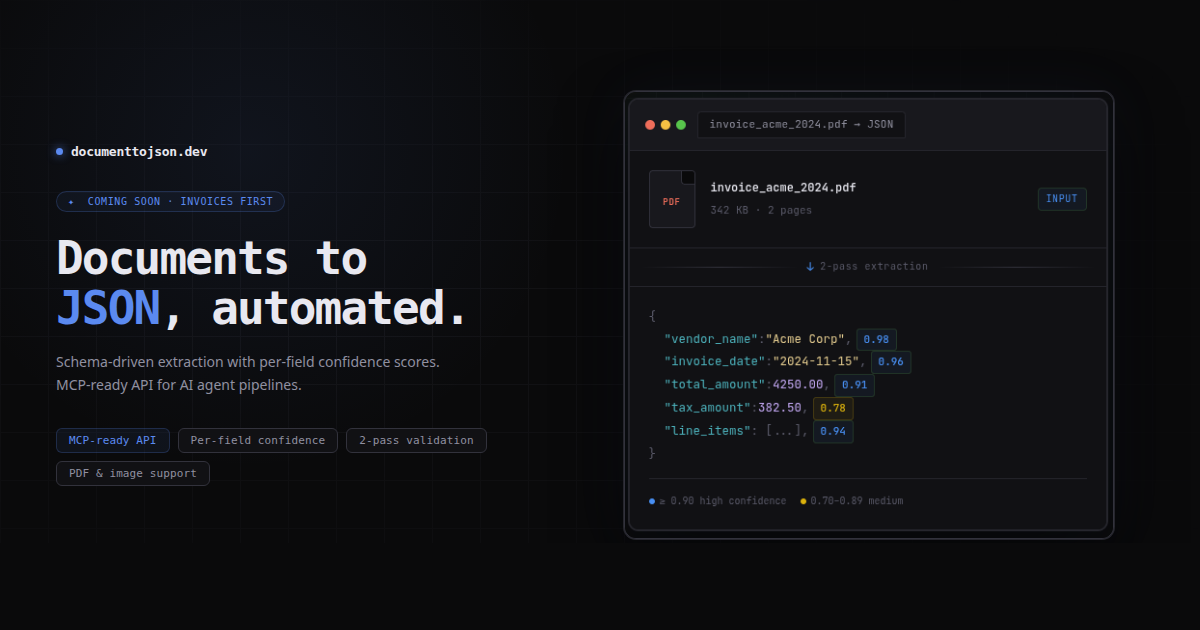Click the 0.96 confidence badge
The width and height of the screenshot is (1200, 630).
pyautogui.click(x=891, y=362)
